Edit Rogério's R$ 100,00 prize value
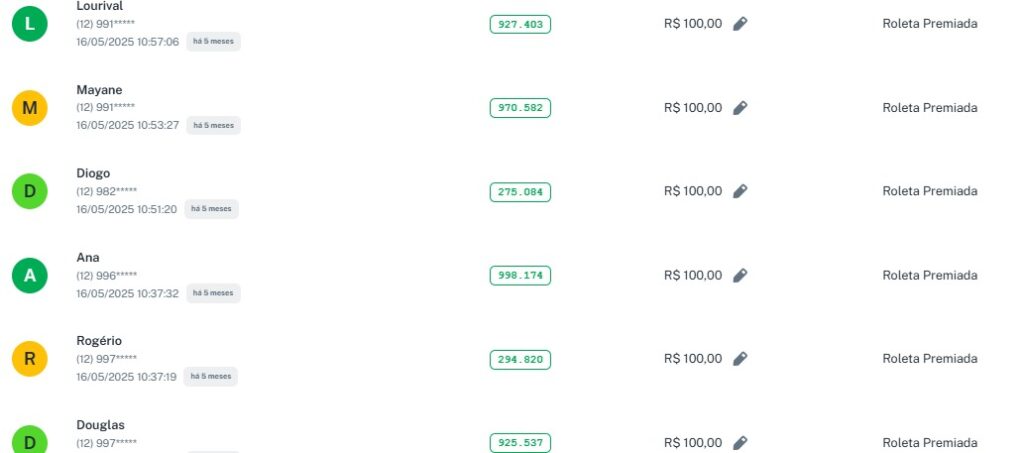Viewport: 1024px width, 453px height. pyautogui.click(x=740, y=359)
